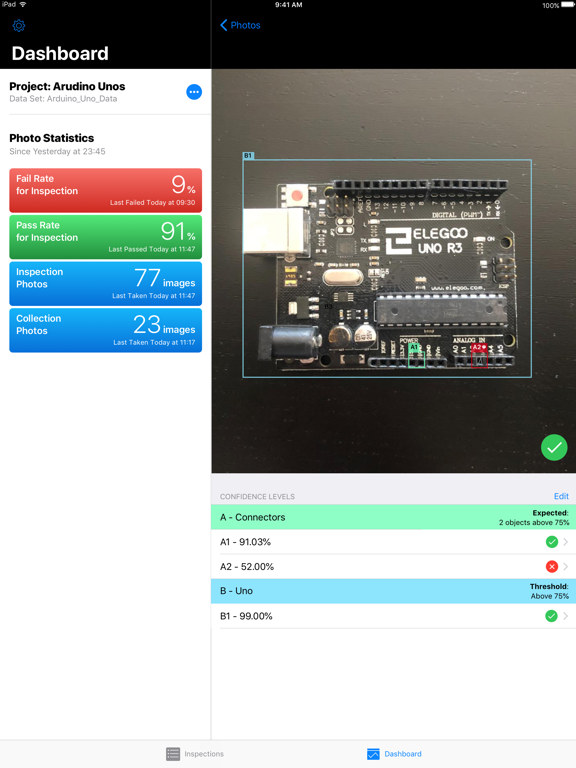Expand A2 - 52.00% row chevron
The image size is (576, 768).
coord(566,567)
